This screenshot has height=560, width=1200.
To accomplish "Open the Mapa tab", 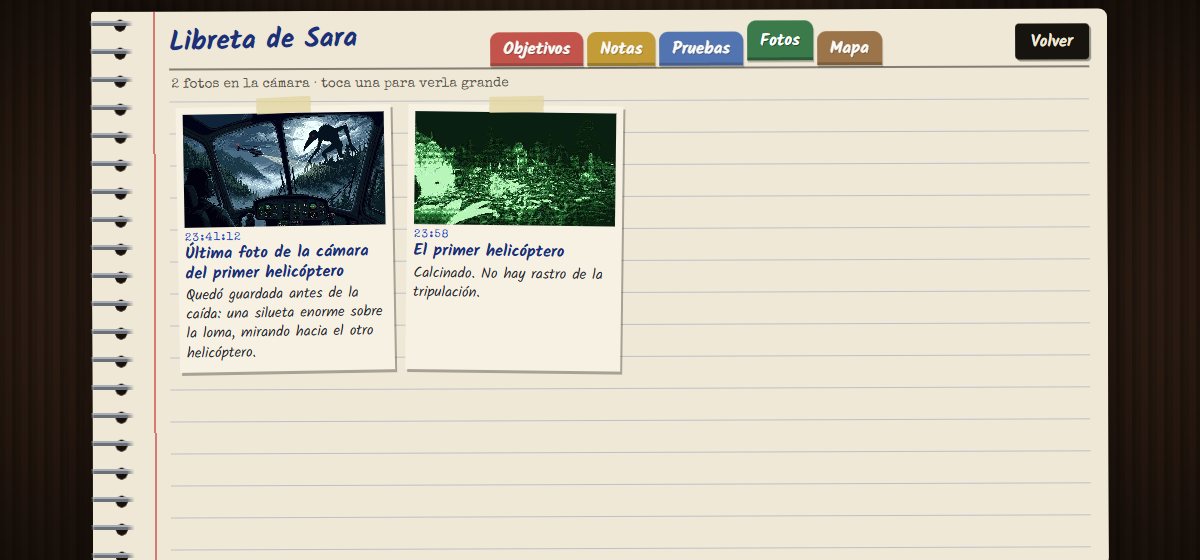I will click(x=849, y=48).
